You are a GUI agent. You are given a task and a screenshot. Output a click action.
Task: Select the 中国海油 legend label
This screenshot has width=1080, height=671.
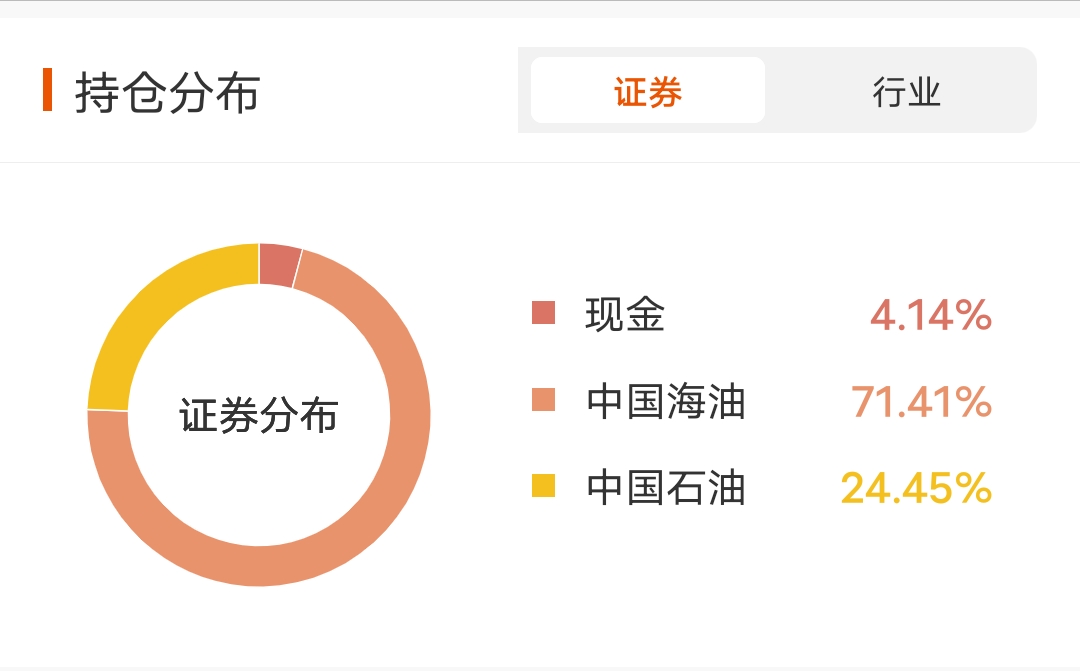[666, 401]
